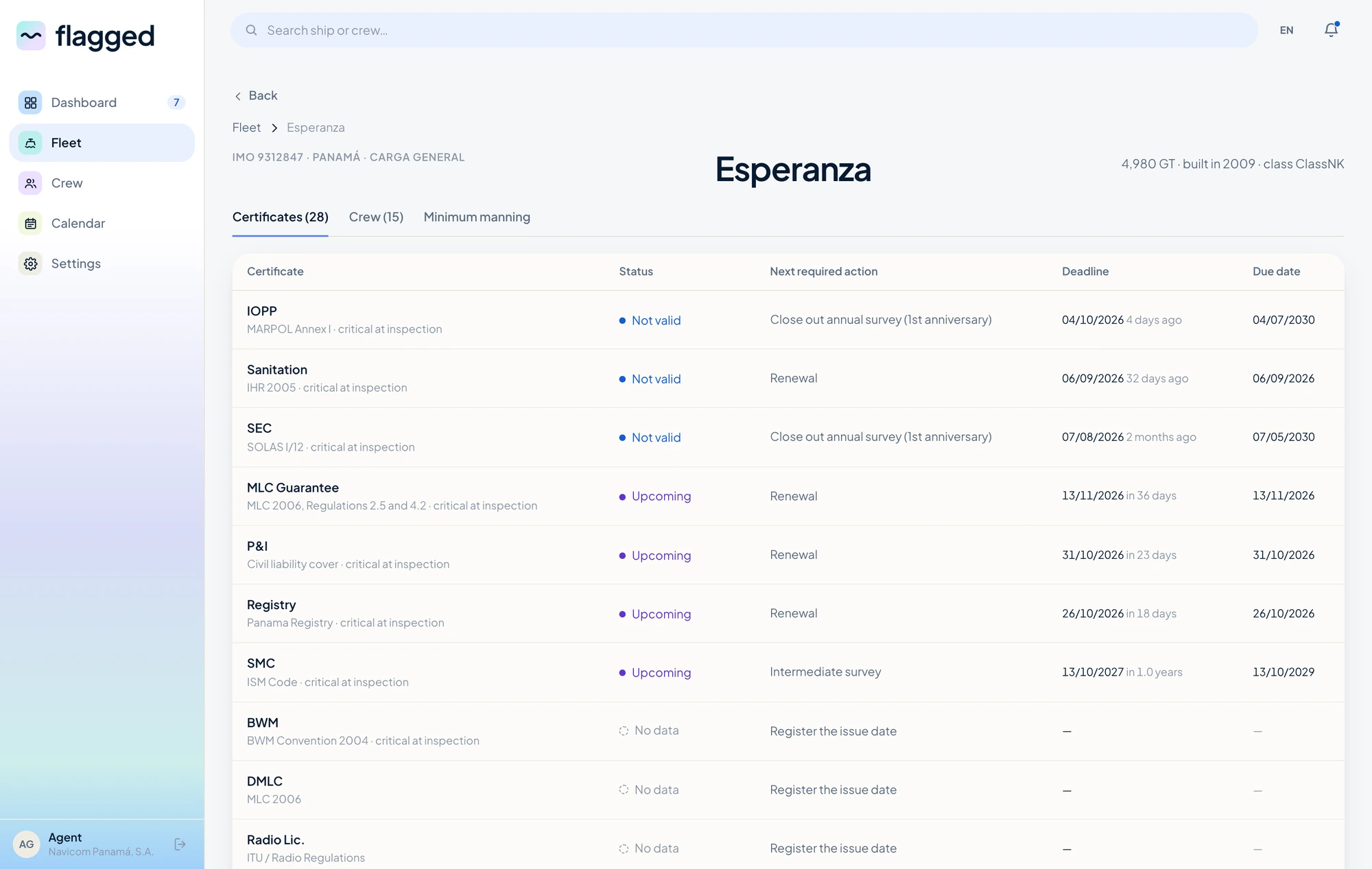Open the Crew people icon
The image size is (1372, 869).
click(x=30, y=183)
